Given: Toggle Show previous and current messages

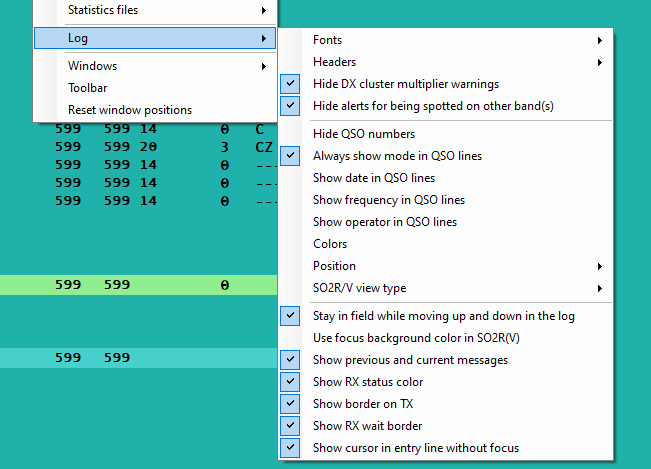Looking at the screenshot, I should [446, 360].
